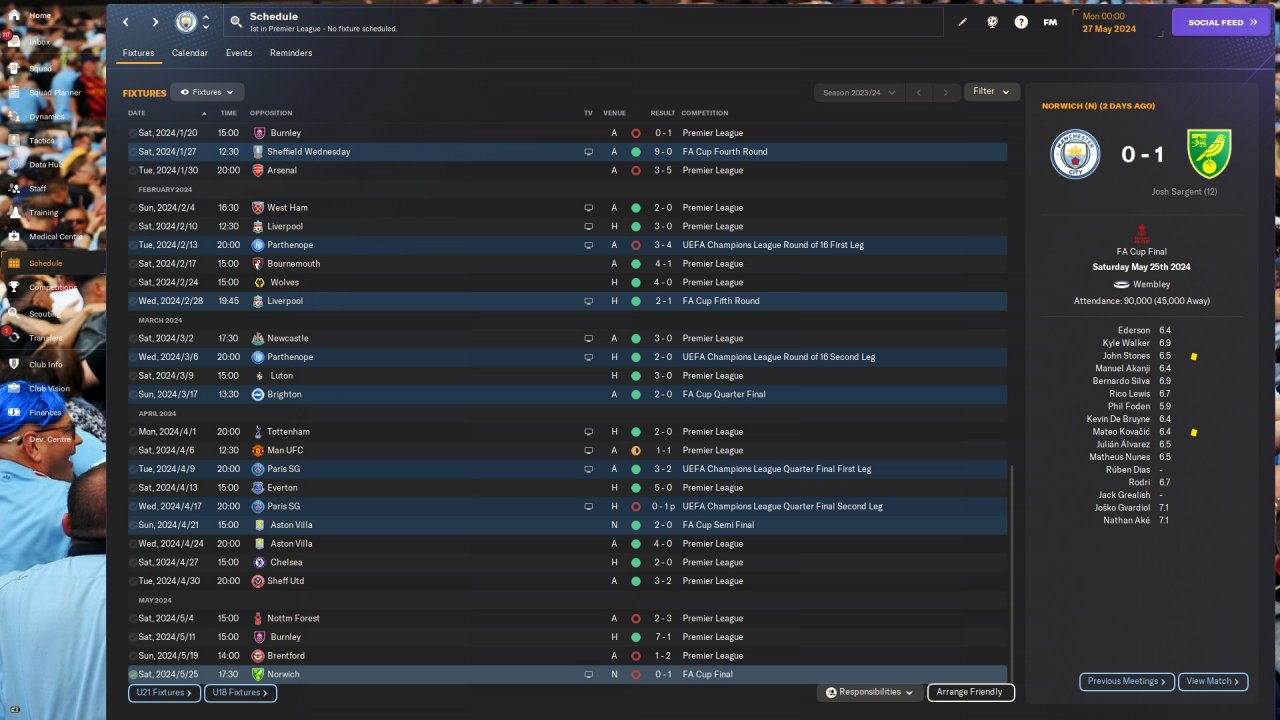
Task: Click the Norwich FA Cup Final fixture row
Action: tap(567, 675)
